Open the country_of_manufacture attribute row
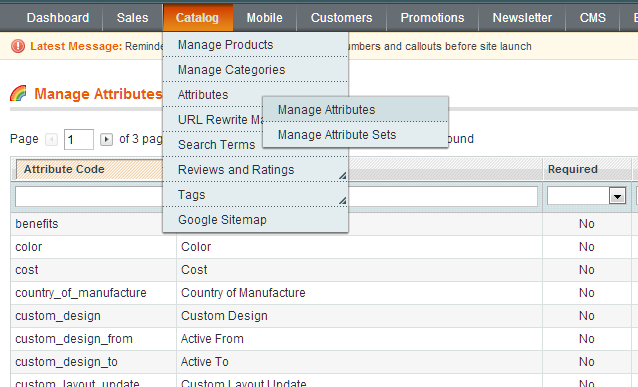 pyautogui.click(x=81, y=293)
